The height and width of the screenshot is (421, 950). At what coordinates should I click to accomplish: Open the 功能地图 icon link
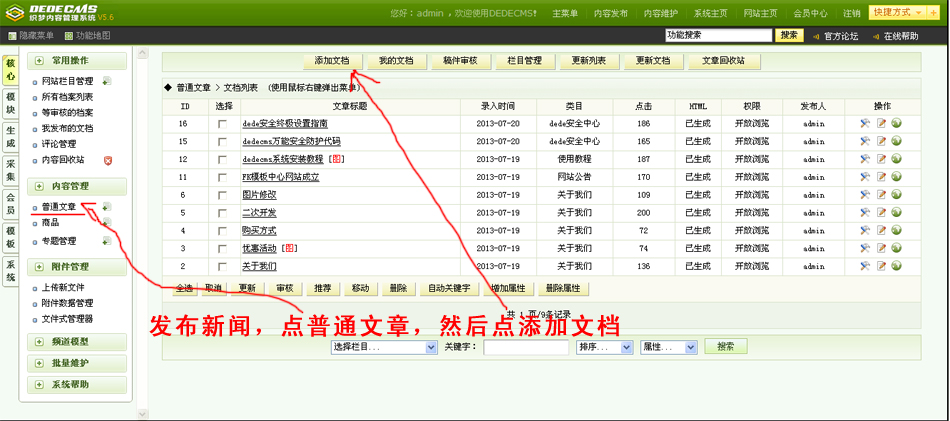69,35
